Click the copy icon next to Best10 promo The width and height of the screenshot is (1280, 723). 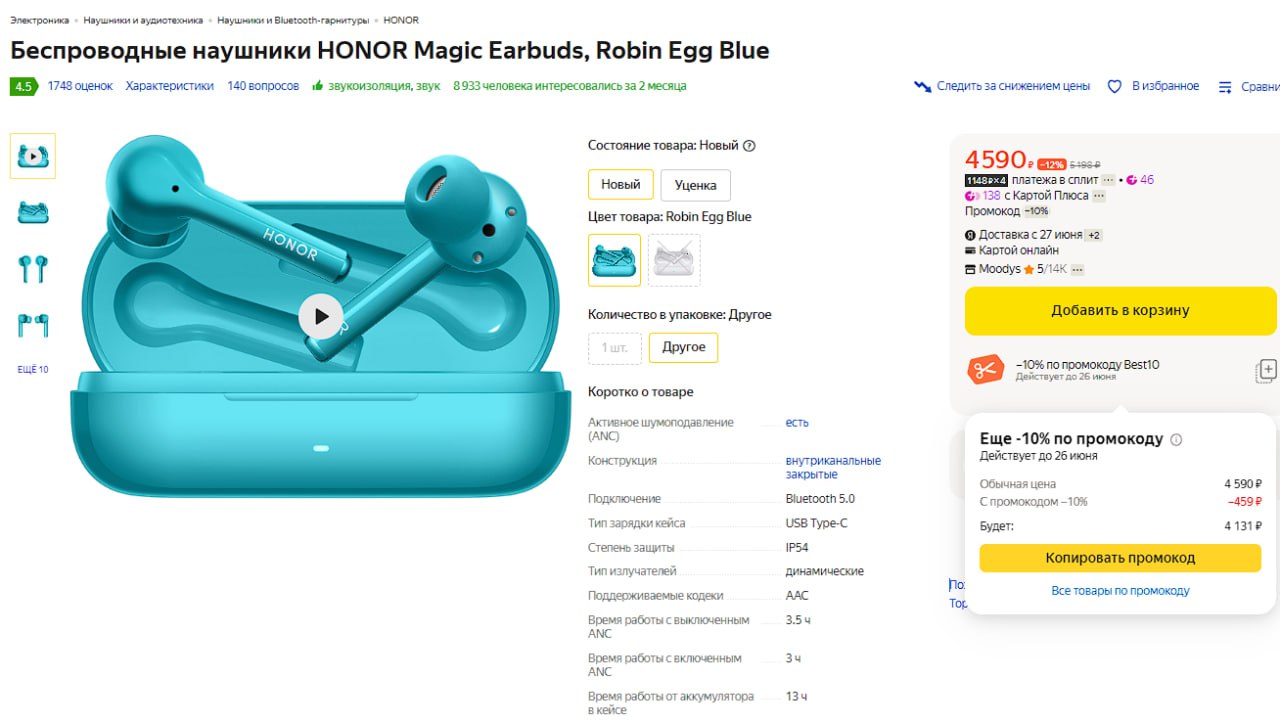point(1266,371)
